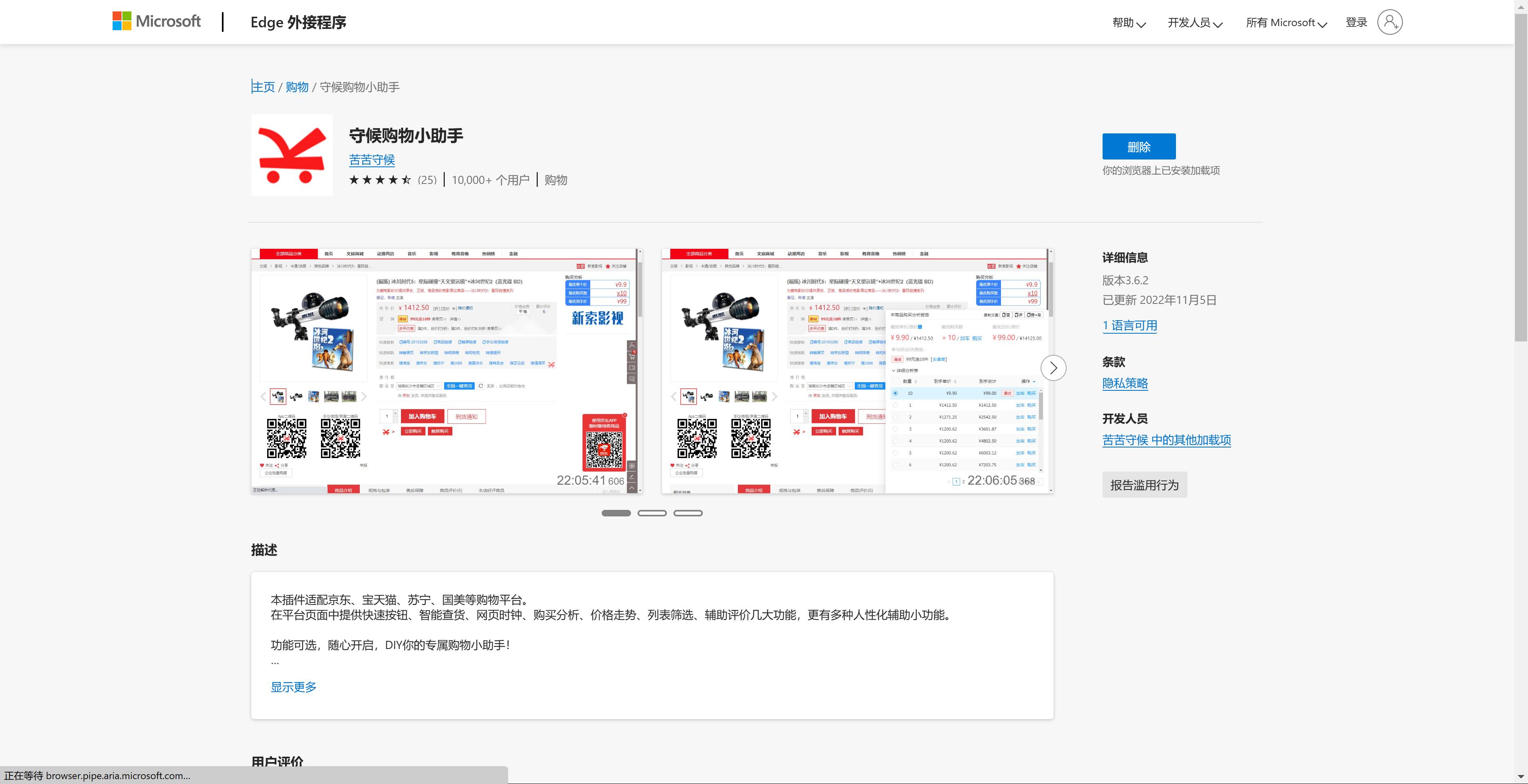Expand the description with 显示更多
The height and width of the screenshot is (784, 1528).
tap(293, 687)
